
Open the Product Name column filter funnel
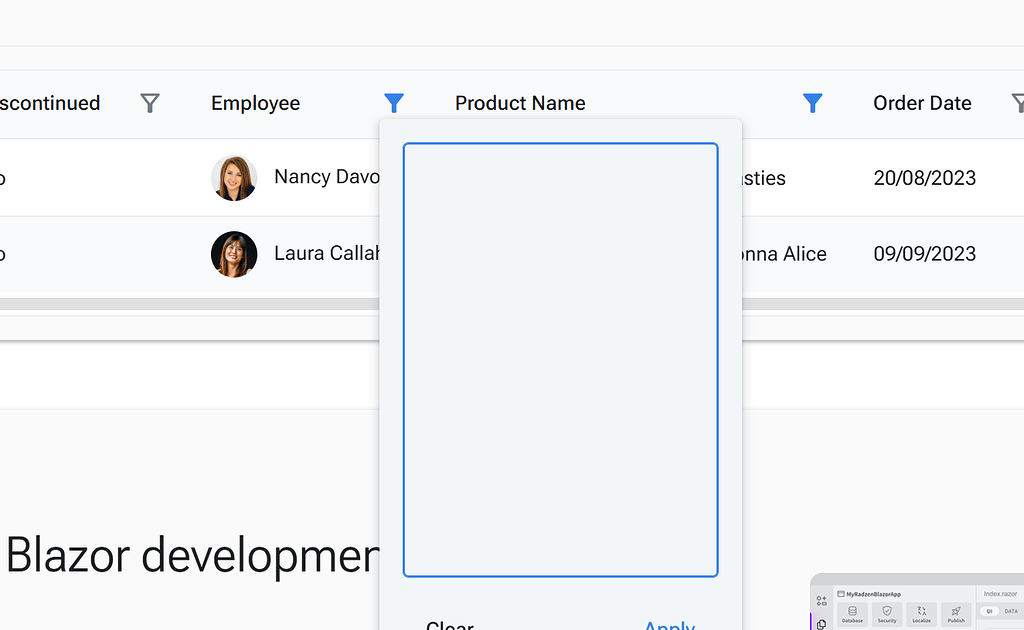813,103
